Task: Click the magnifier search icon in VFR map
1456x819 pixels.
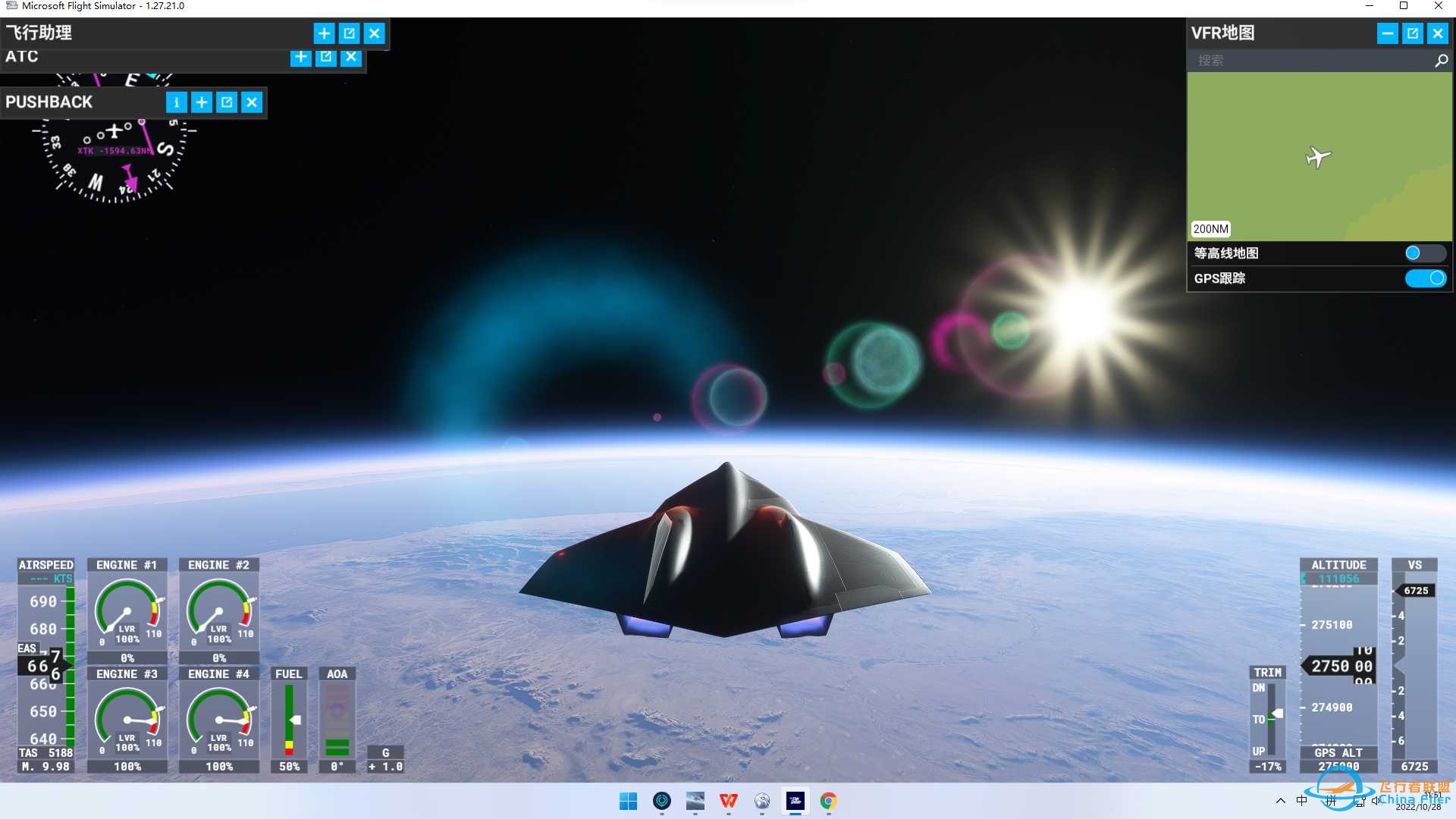Action: coord(1441,61)
